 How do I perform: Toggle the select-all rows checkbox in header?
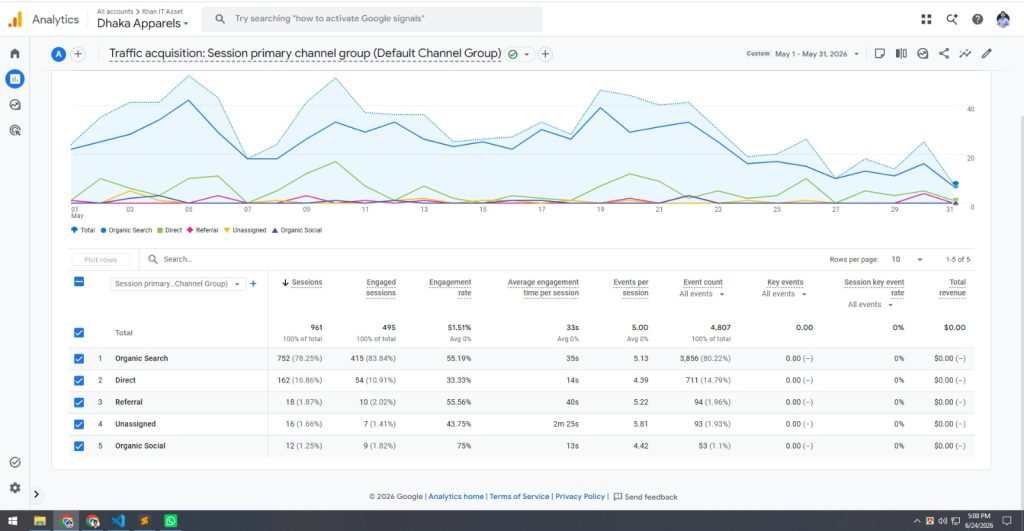79,282
